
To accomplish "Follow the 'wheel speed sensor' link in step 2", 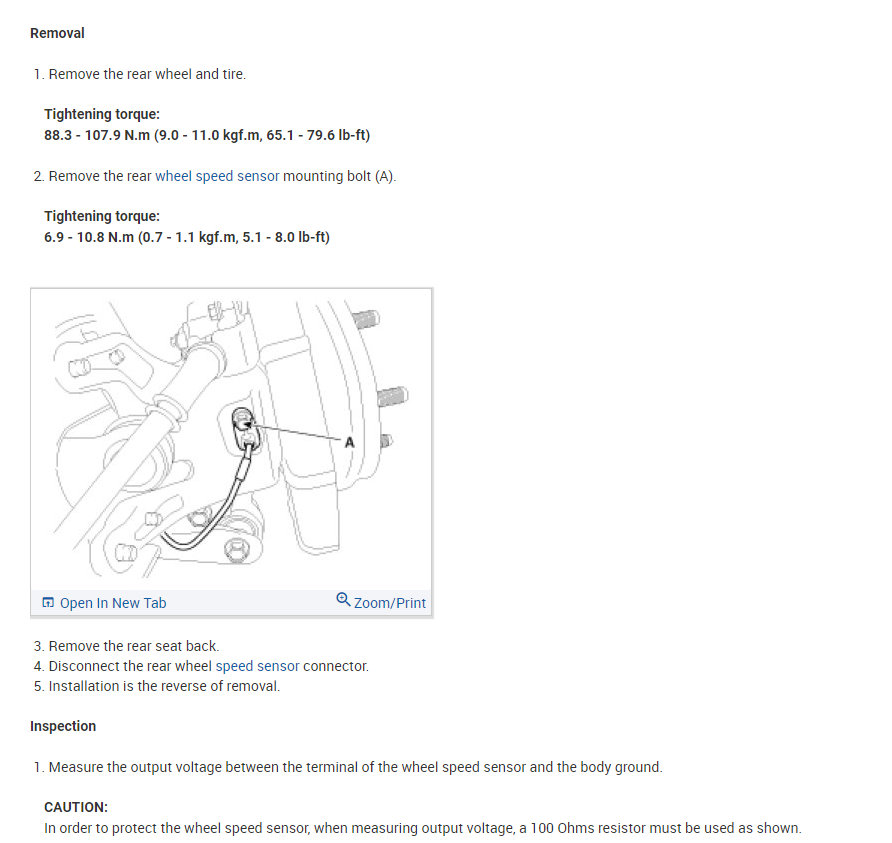I will 217,176.
